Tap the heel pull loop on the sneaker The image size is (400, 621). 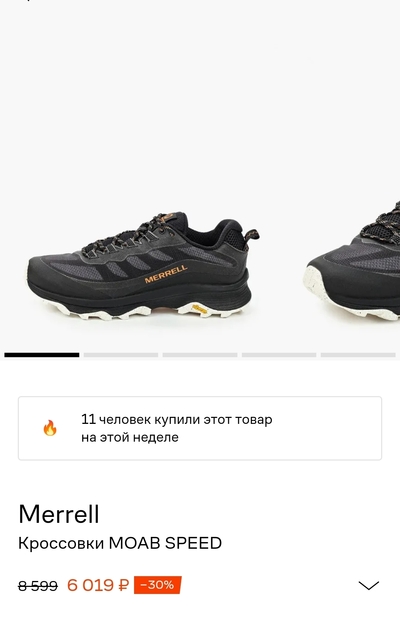251,235
